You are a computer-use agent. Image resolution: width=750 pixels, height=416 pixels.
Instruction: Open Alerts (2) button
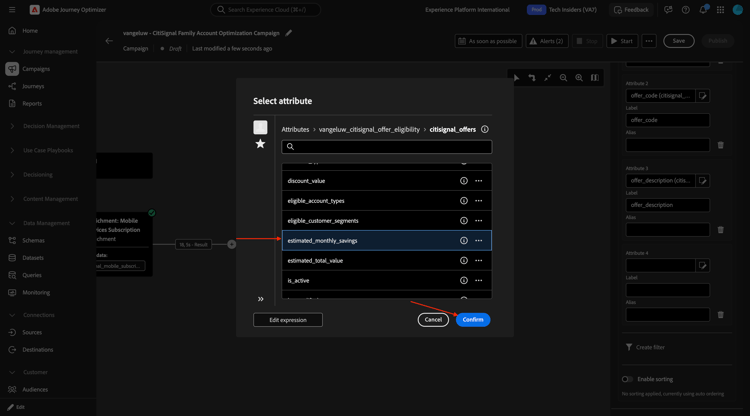click(x=547, y=41)
